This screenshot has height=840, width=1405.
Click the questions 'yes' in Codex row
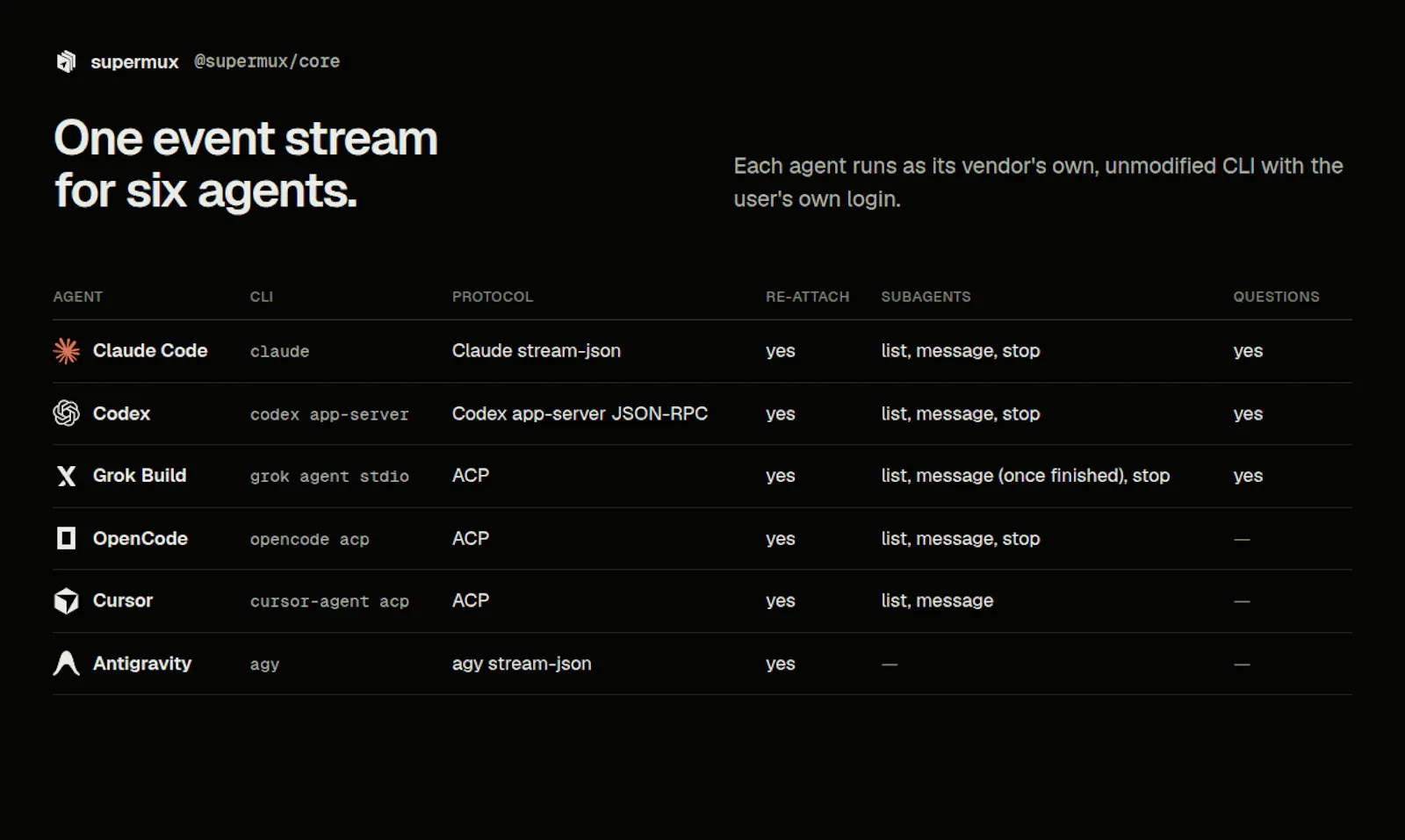coord(1248,414)
